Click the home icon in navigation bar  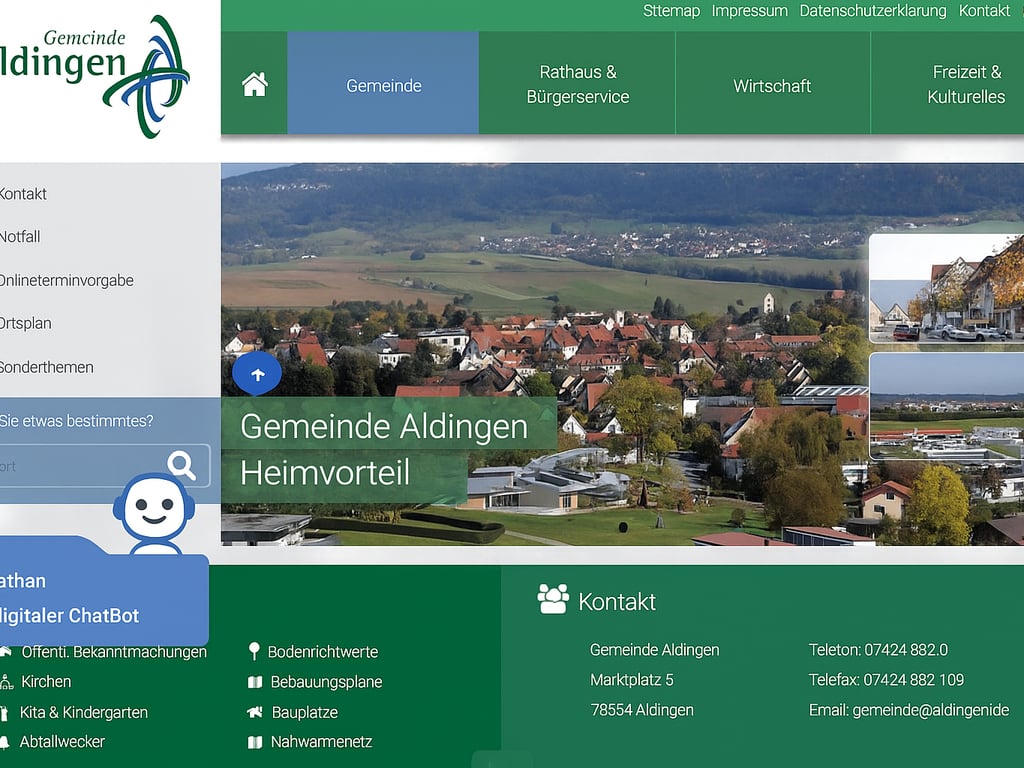[255, 85]
